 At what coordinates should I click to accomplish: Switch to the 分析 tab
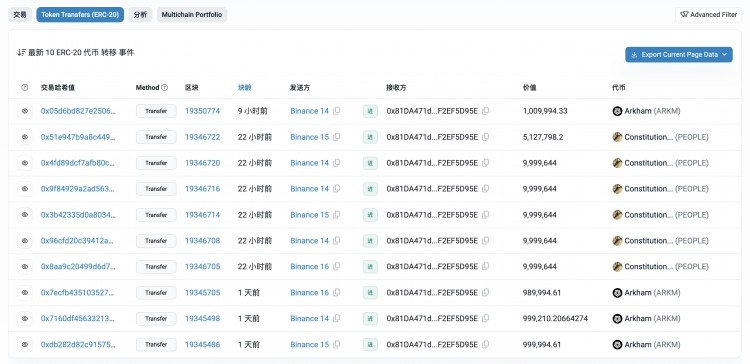tap(140, 15)
